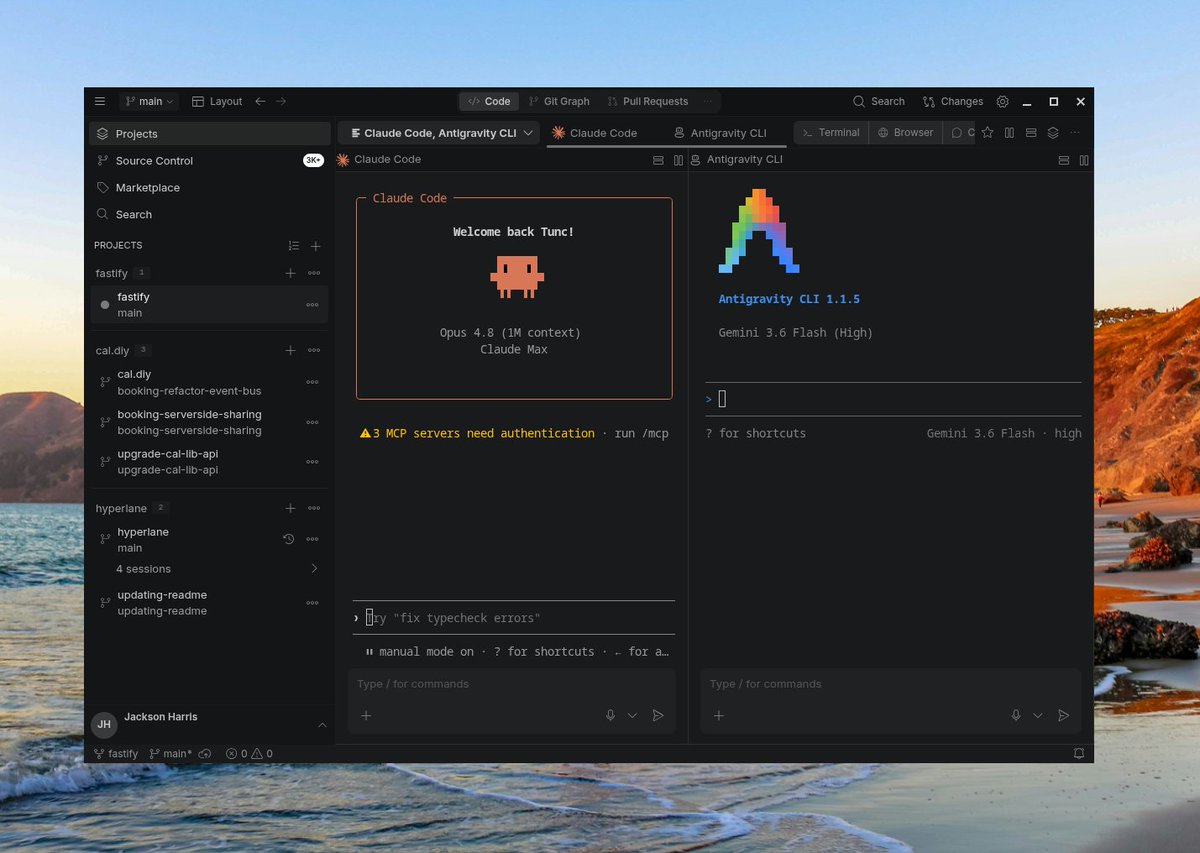Select the fastify main workspace

[209, 305]
